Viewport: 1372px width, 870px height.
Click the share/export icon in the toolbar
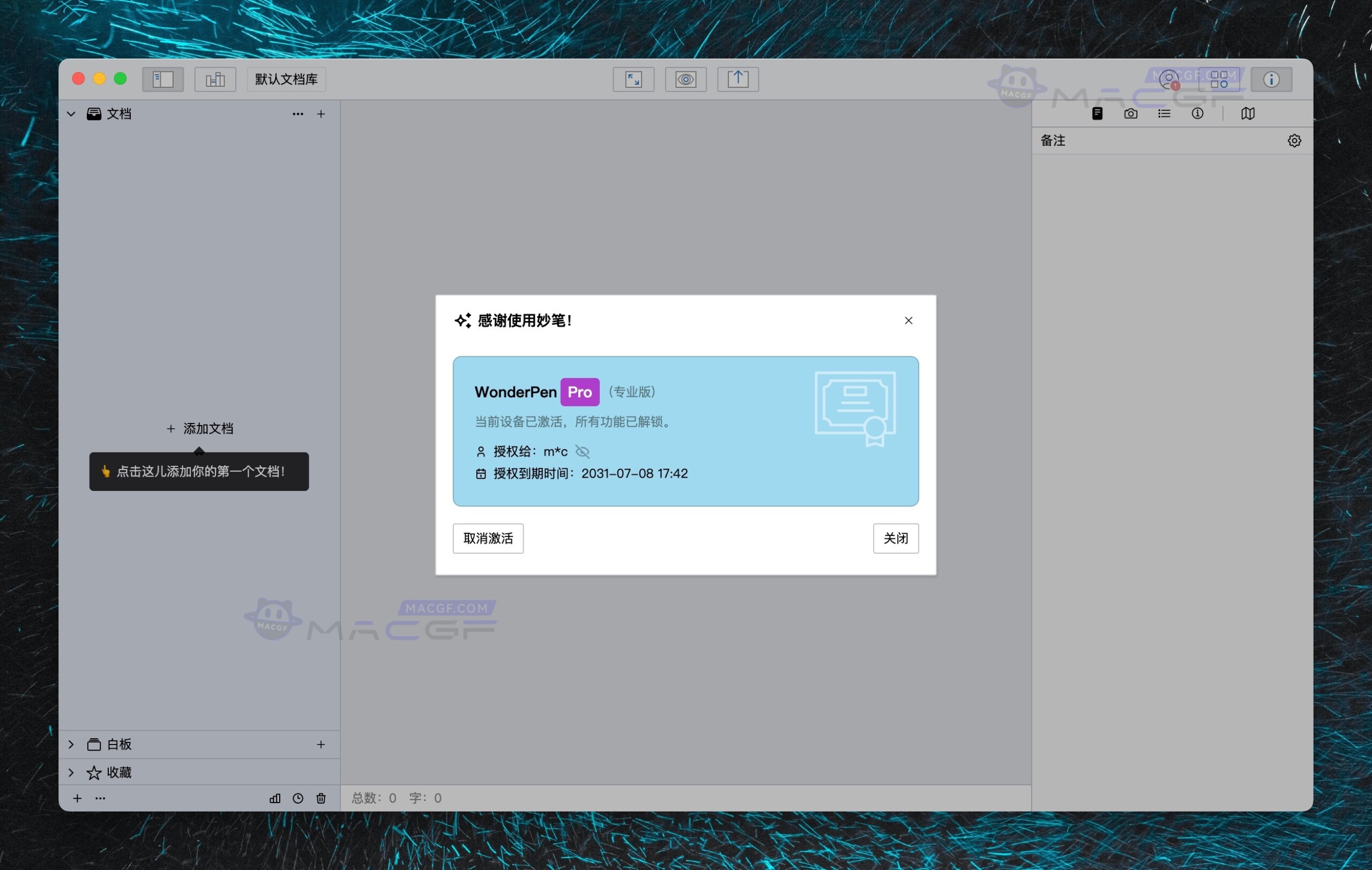tap(737, 79)
